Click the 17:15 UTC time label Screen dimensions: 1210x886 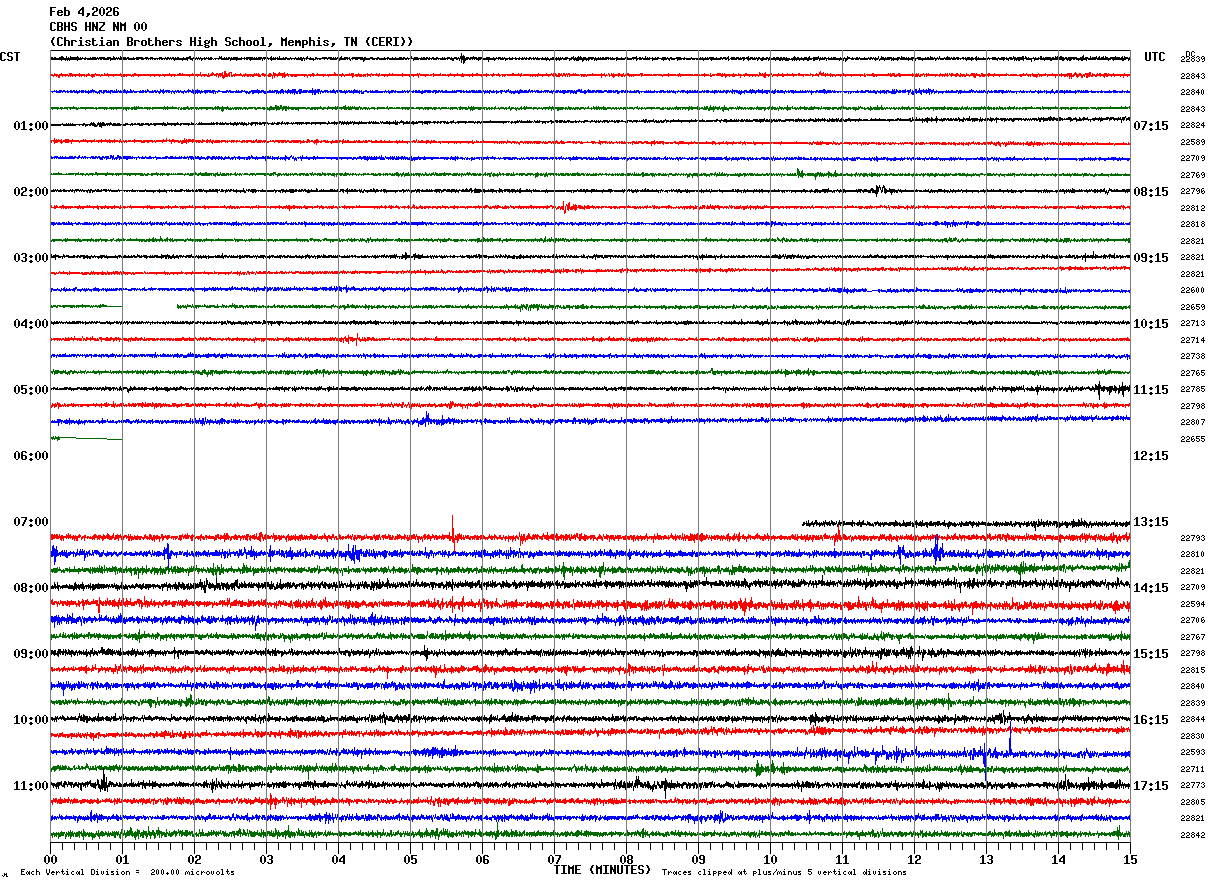click(x=1151, y=786)
